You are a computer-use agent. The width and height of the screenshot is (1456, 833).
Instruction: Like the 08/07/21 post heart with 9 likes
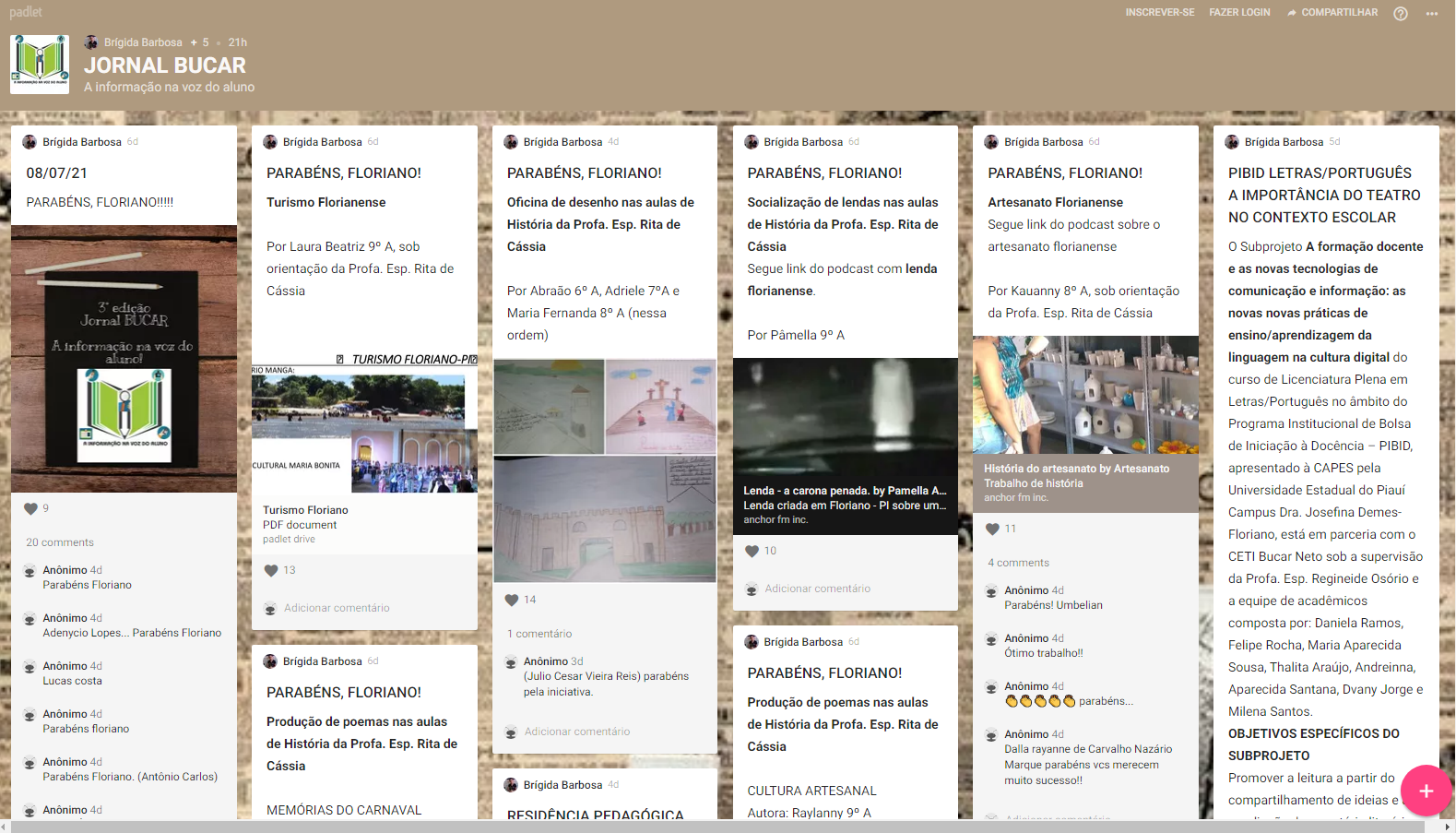(30, 508)
